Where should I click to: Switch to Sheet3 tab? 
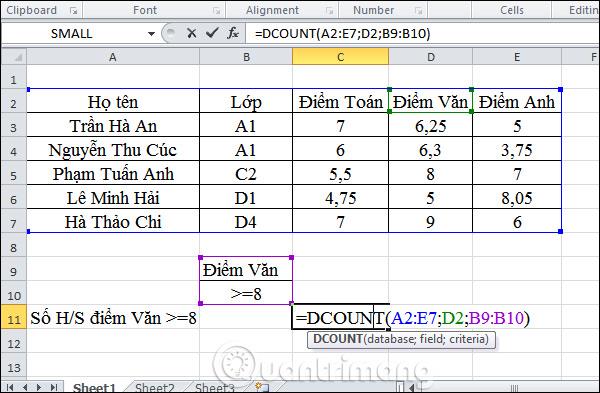coord(214,388)
